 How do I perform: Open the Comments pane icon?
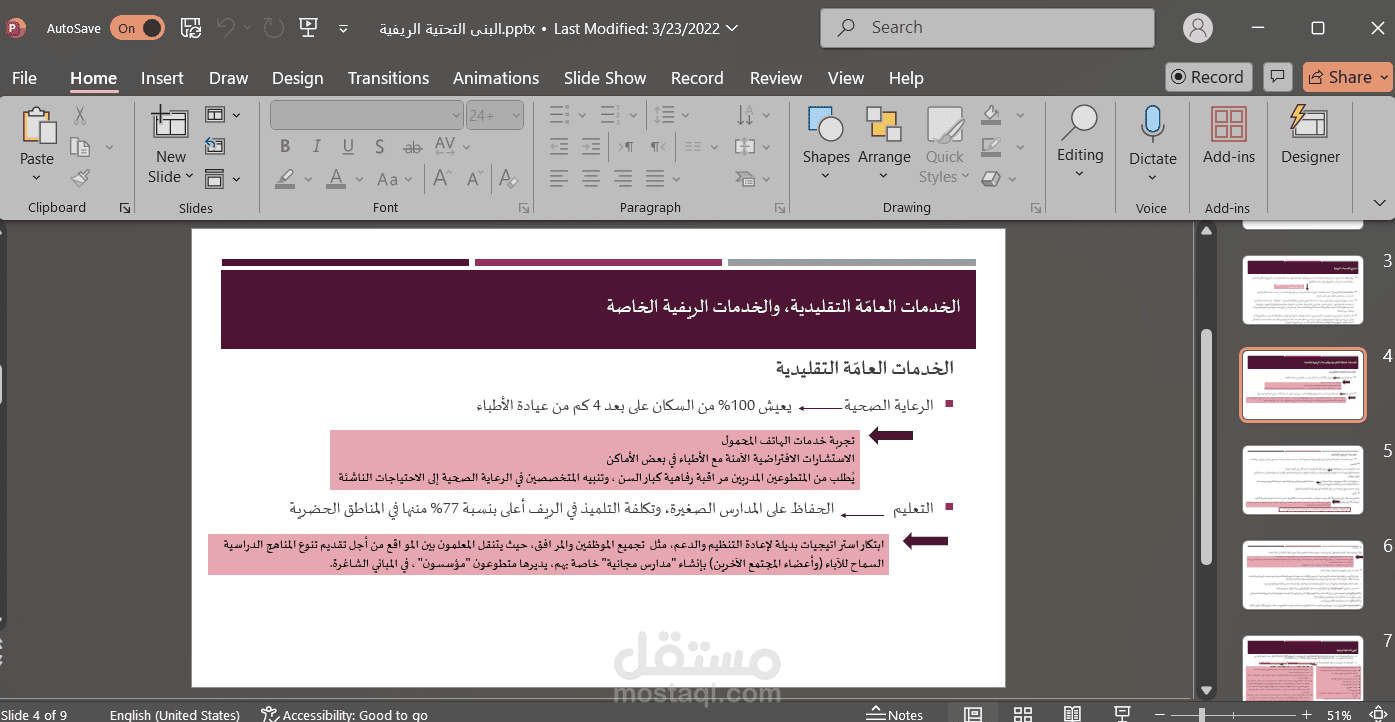point(1276,77)
